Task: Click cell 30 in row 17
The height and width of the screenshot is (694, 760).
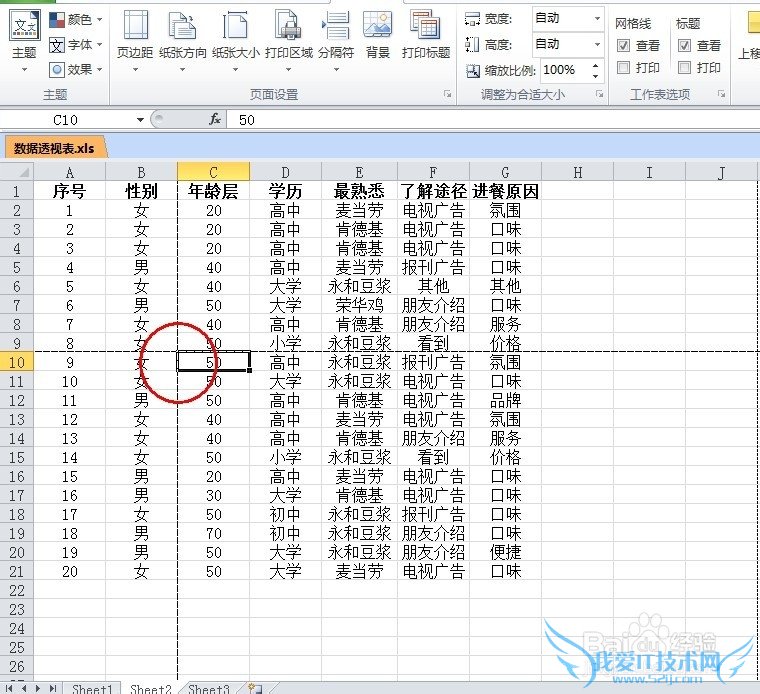Action: coord(213,495)
